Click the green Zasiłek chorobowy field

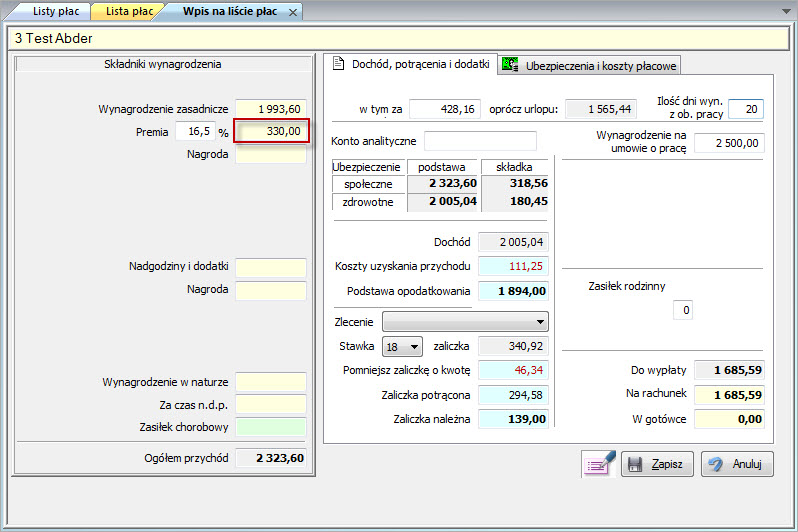click(270, 427)
